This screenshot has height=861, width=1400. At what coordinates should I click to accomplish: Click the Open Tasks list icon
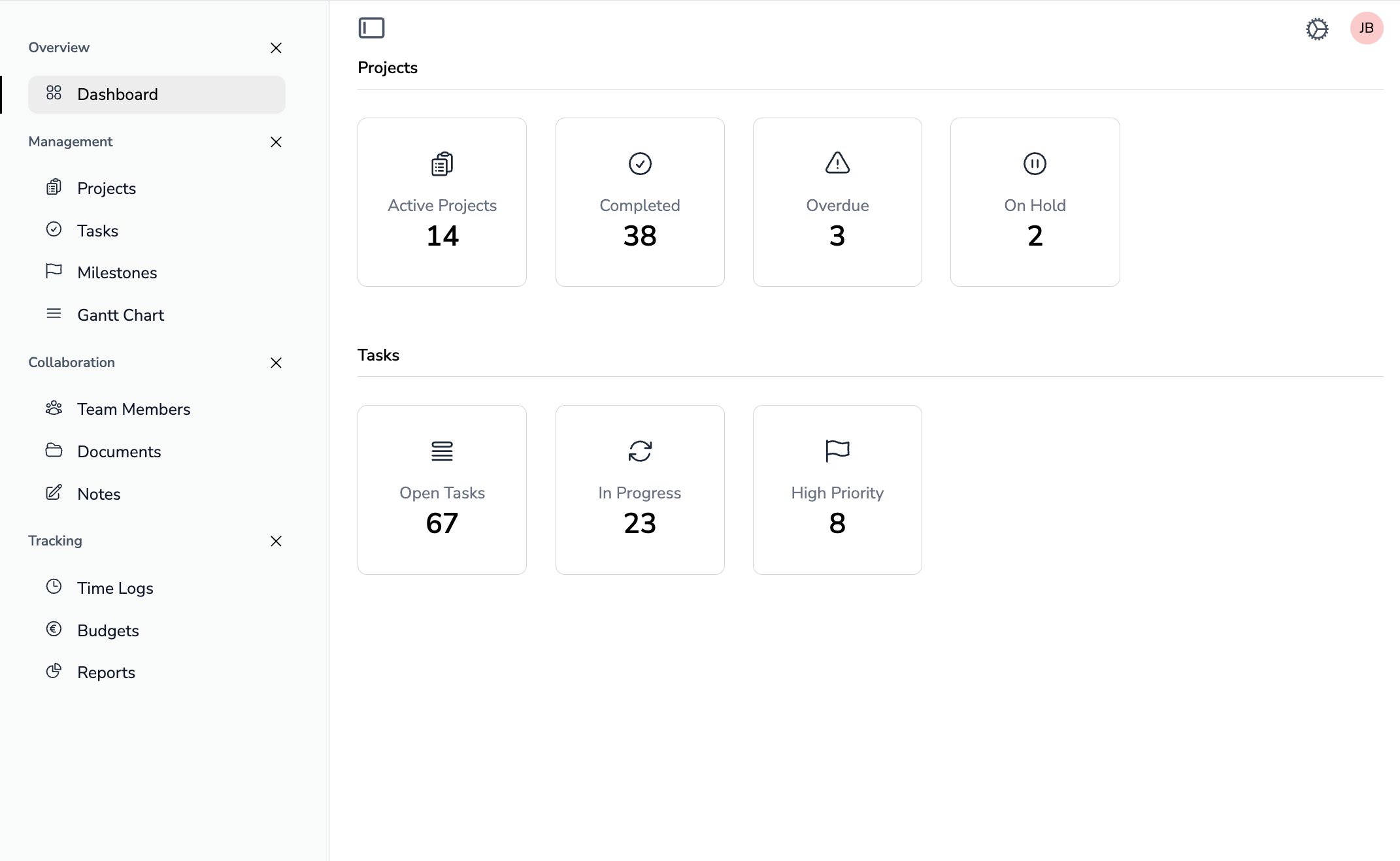[442, 451]
